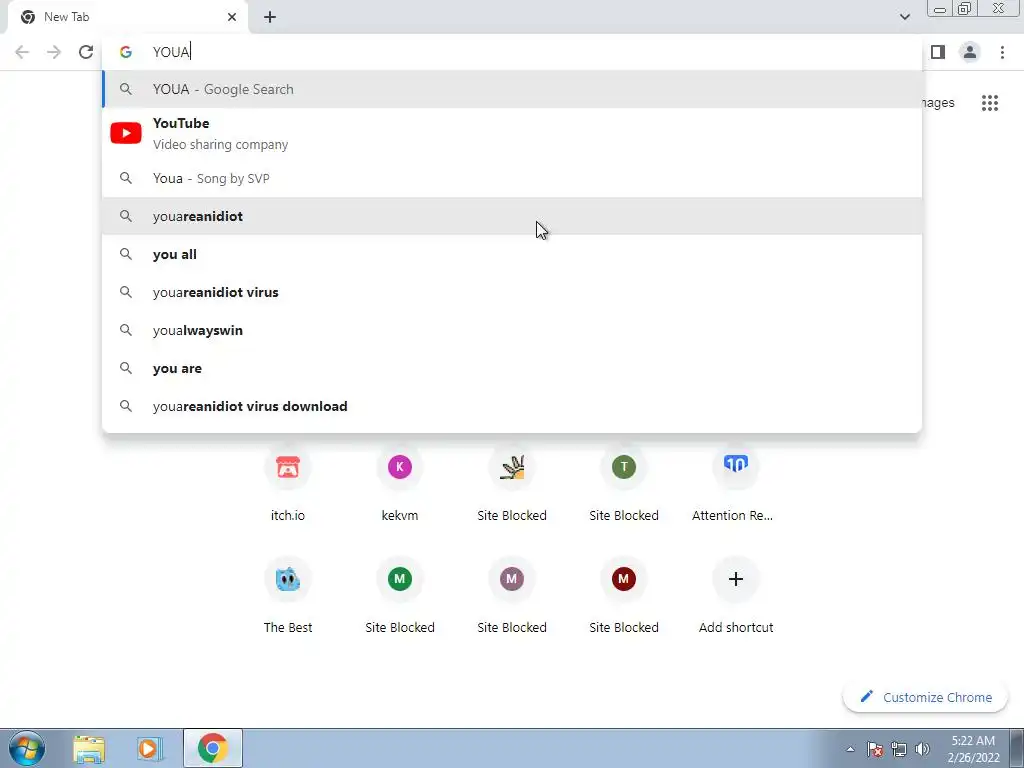Choose the exact suggestion youareanidiot virus

tap(512, 292)
